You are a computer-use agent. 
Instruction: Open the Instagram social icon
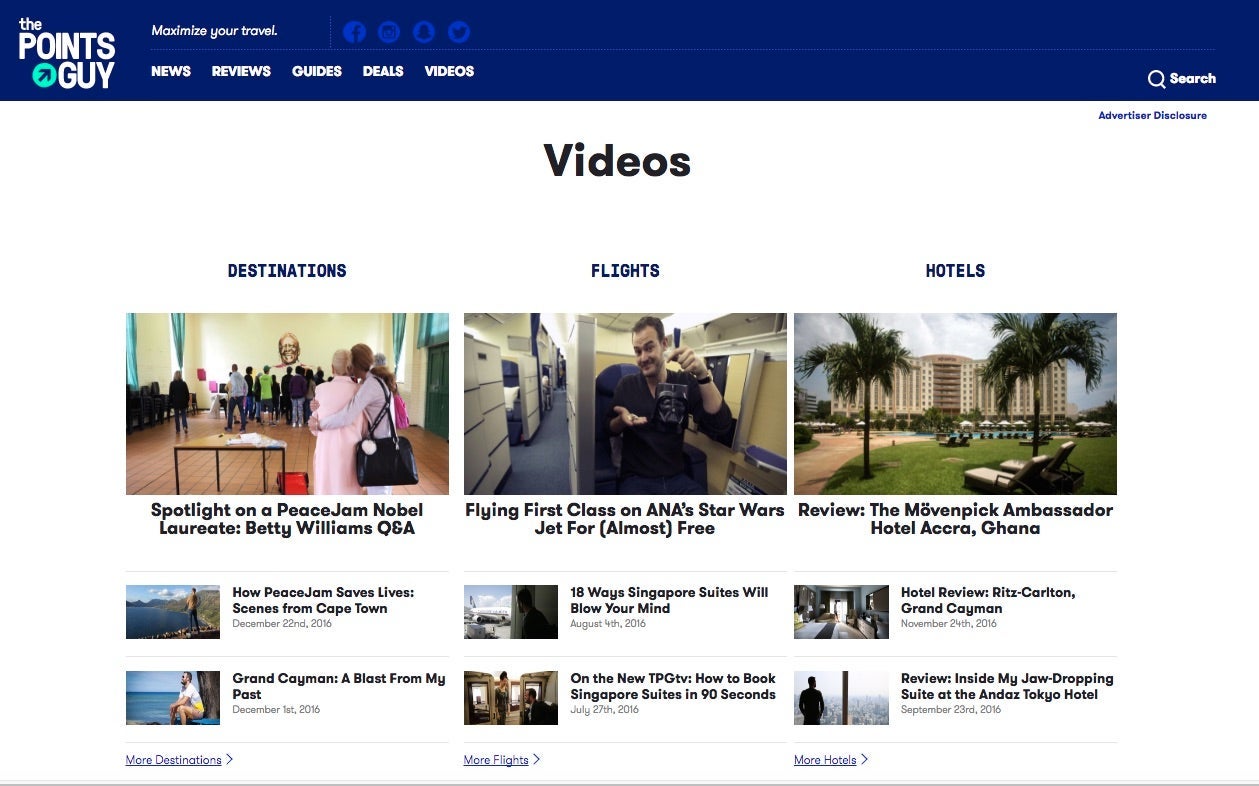[389, 32]
